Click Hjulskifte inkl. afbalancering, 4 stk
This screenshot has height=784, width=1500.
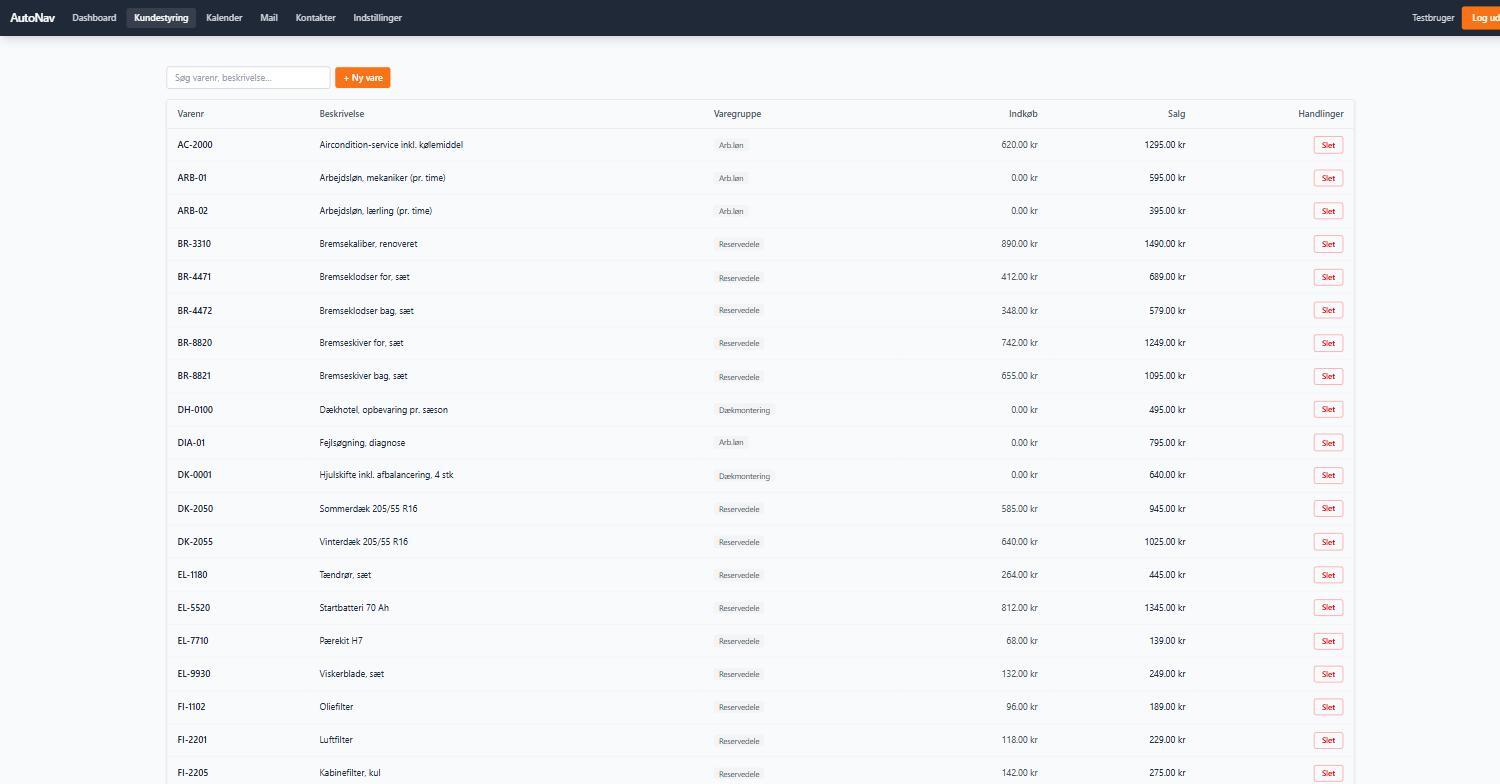click(x=386, y=475)
